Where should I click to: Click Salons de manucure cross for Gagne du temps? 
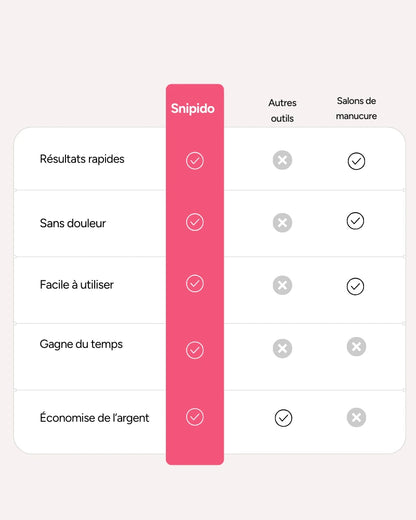(x=356, y=347)
